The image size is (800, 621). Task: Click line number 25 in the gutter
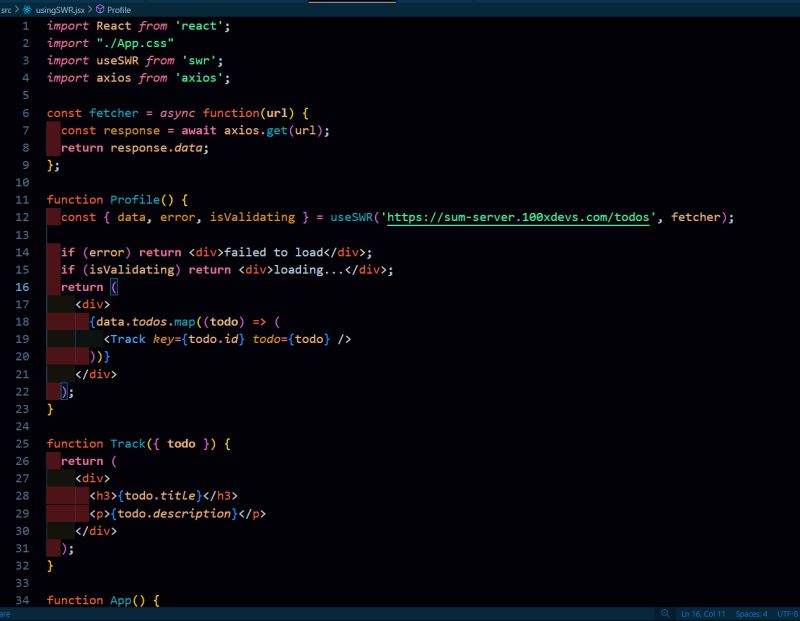[23, 443]
